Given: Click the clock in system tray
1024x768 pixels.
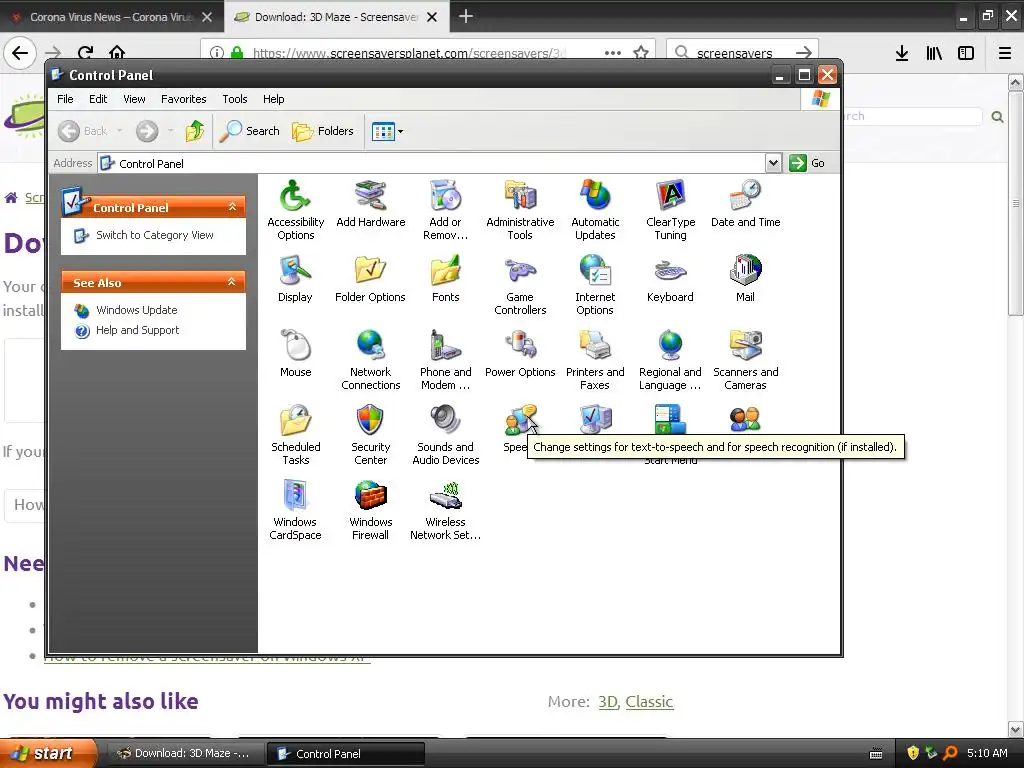Looking at the screenshot, I should pos(987,753).
